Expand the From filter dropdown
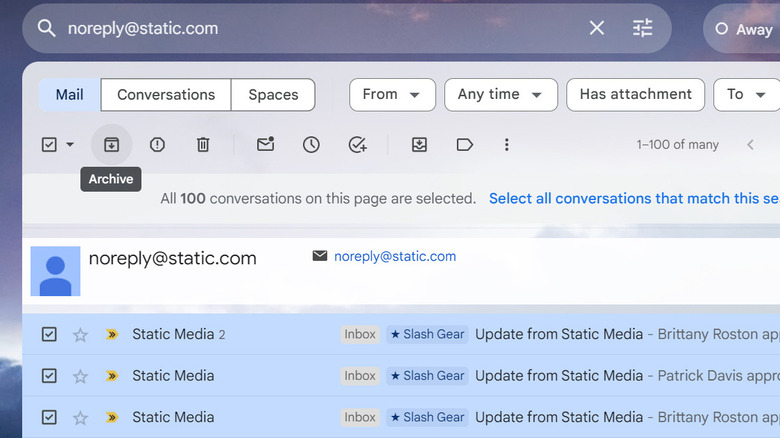Viewport: 780px width, 438px height. (x=391, y=94)
